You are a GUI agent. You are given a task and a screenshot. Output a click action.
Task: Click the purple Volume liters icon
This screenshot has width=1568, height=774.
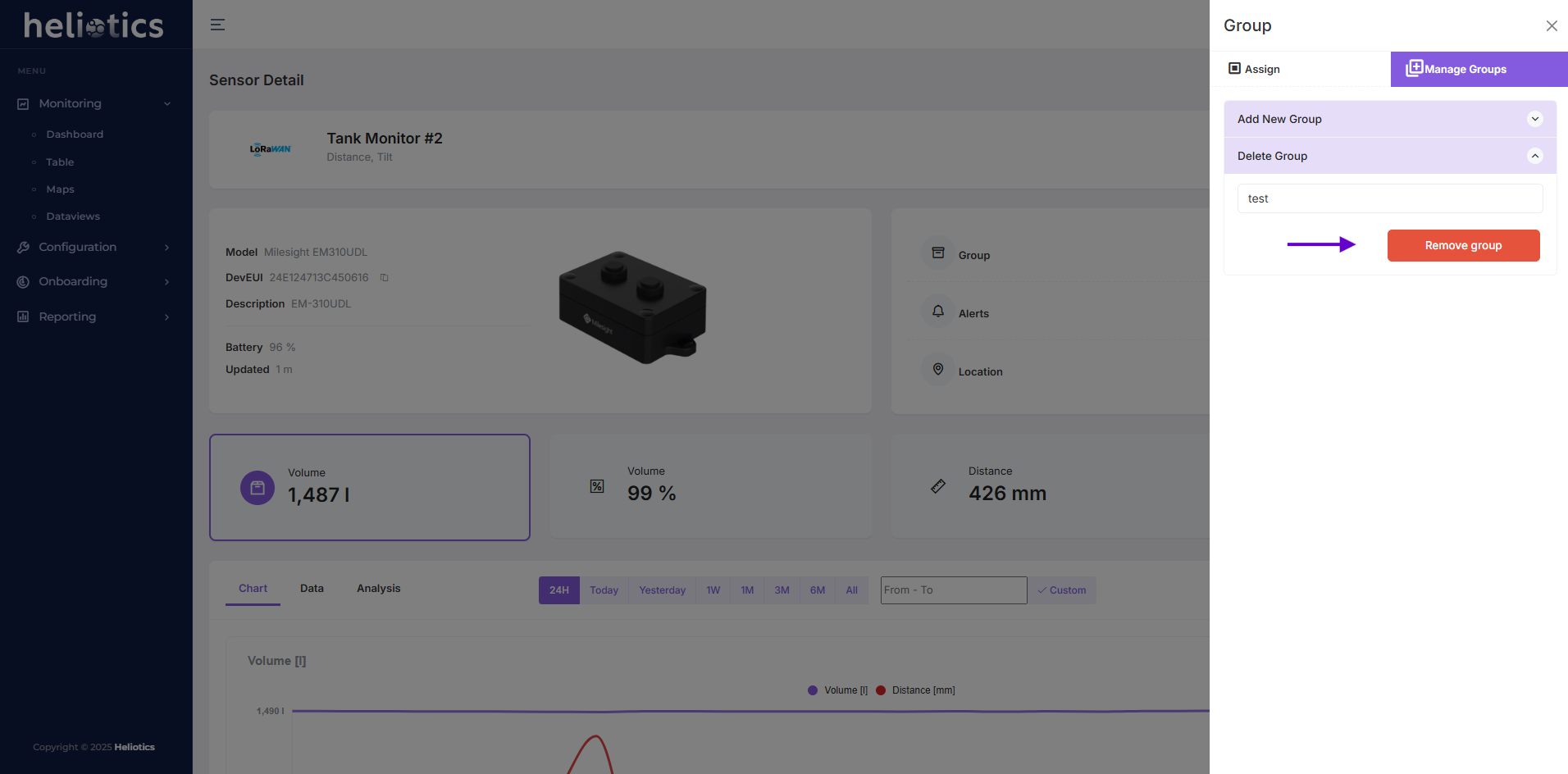click(x=258, y=488)
